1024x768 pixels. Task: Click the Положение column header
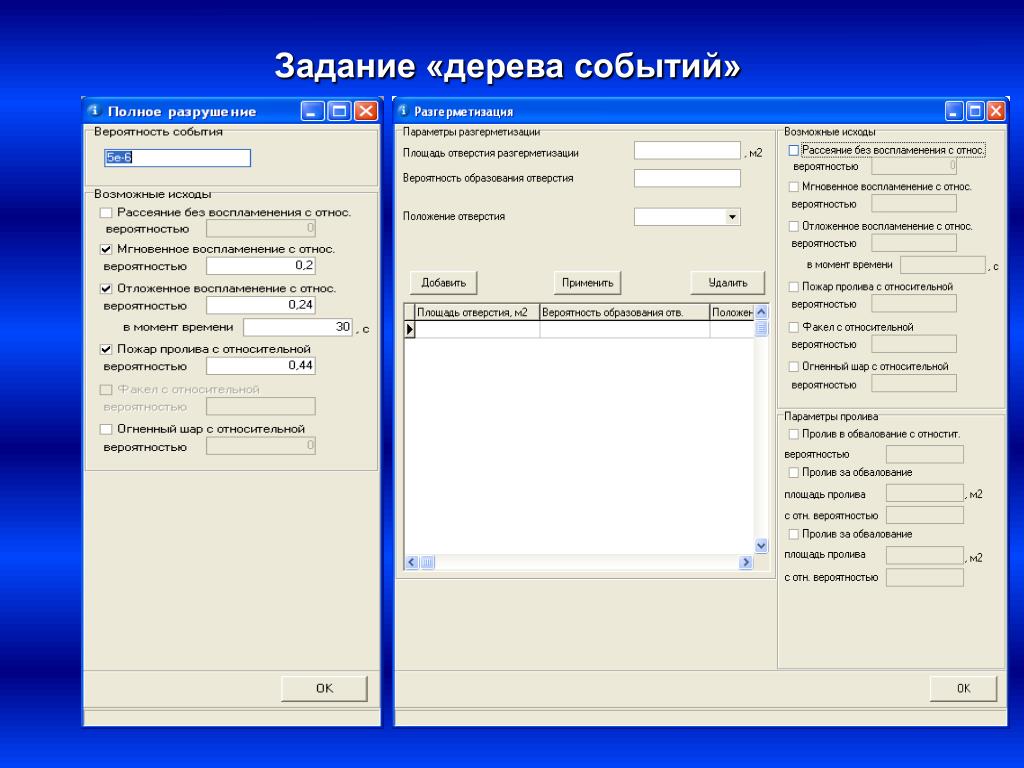pos(732,312)
